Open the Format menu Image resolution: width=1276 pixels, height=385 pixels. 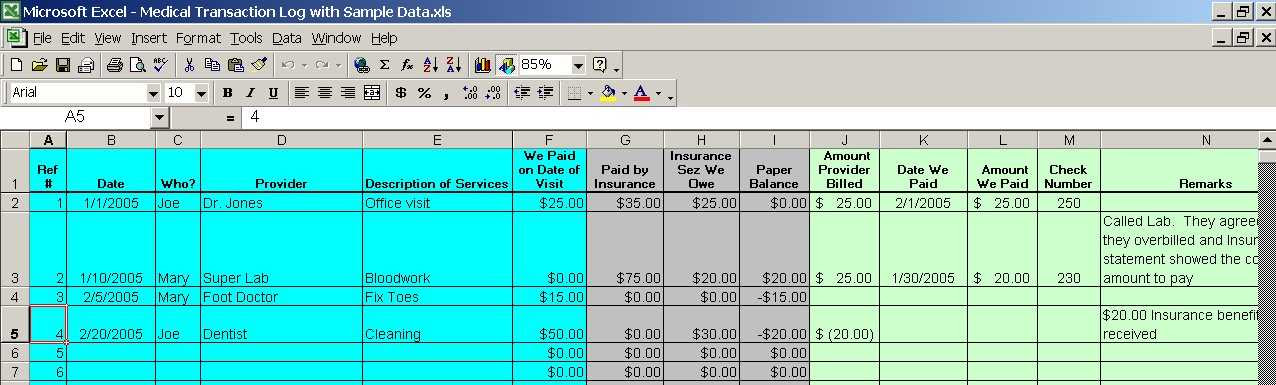point(198,38)
